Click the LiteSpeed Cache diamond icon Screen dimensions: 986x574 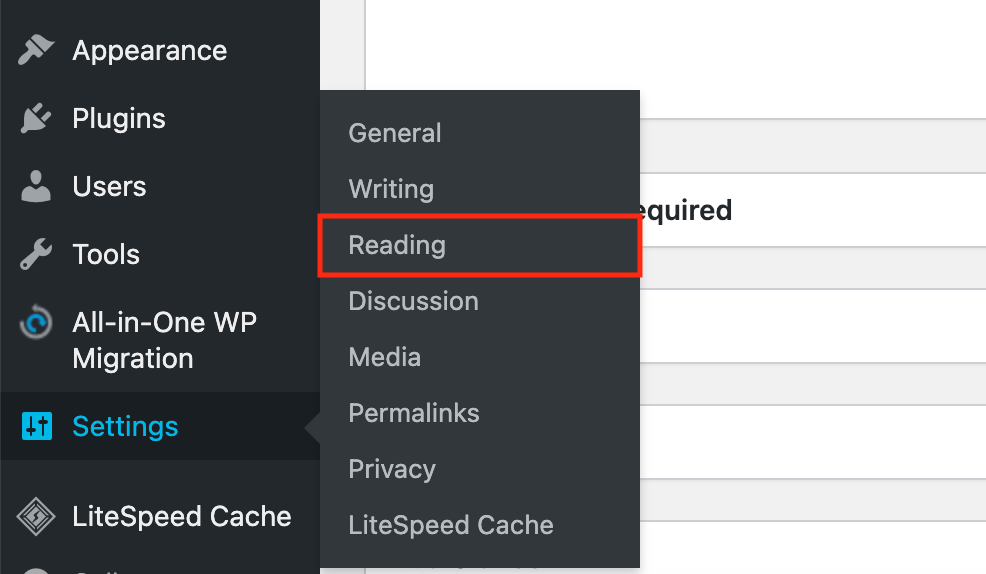coord(37,517)
